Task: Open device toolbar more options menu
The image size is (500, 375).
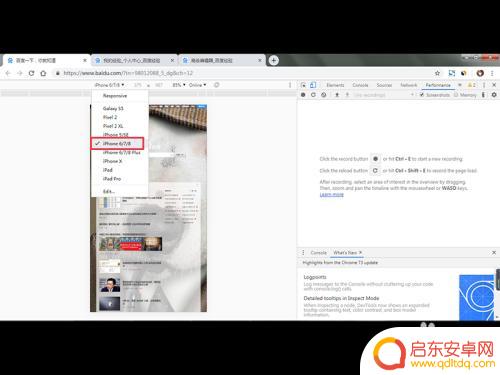Action: (290, 85)
